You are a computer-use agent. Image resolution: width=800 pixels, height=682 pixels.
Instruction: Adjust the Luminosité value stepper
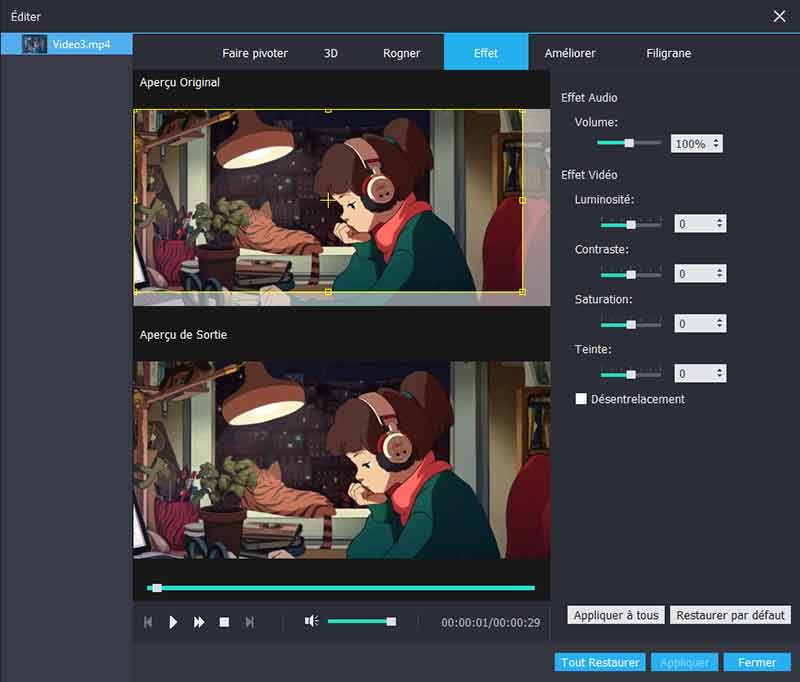720,224
